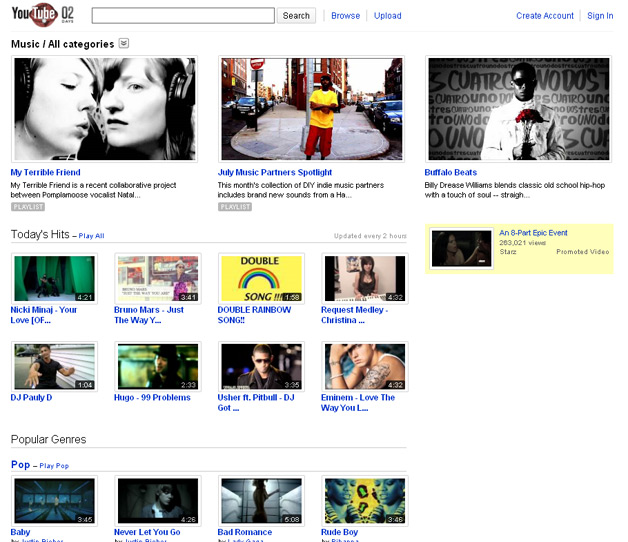This screenshot has width=628, height=542.
Task: Open the Double Rainbow Song thumbnail
Action: 262,278
